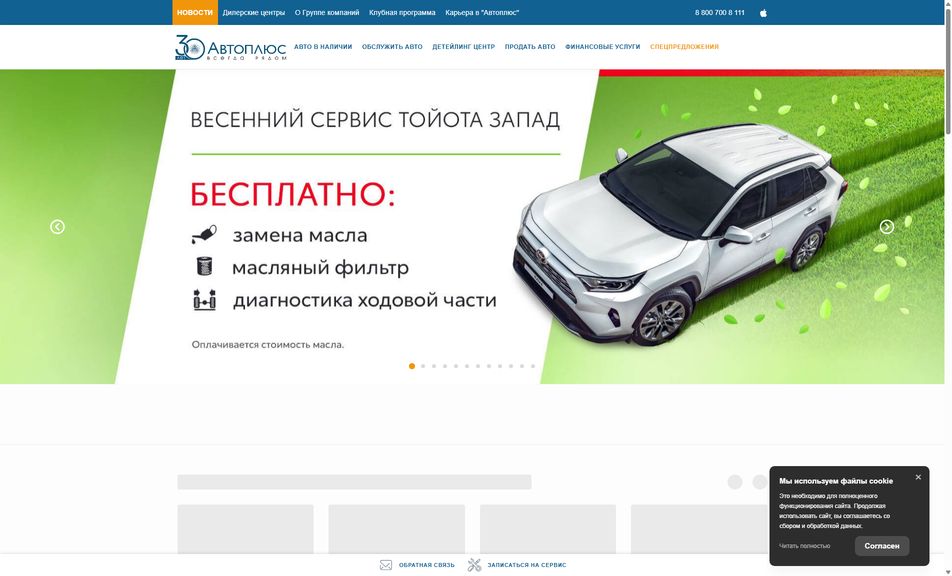Image resolution: width=952 pixels, height=576 pixels.
Task: Click ЗАПИСАТЬСЯ НА СЕРВИС link
Action: click(527, 565)
